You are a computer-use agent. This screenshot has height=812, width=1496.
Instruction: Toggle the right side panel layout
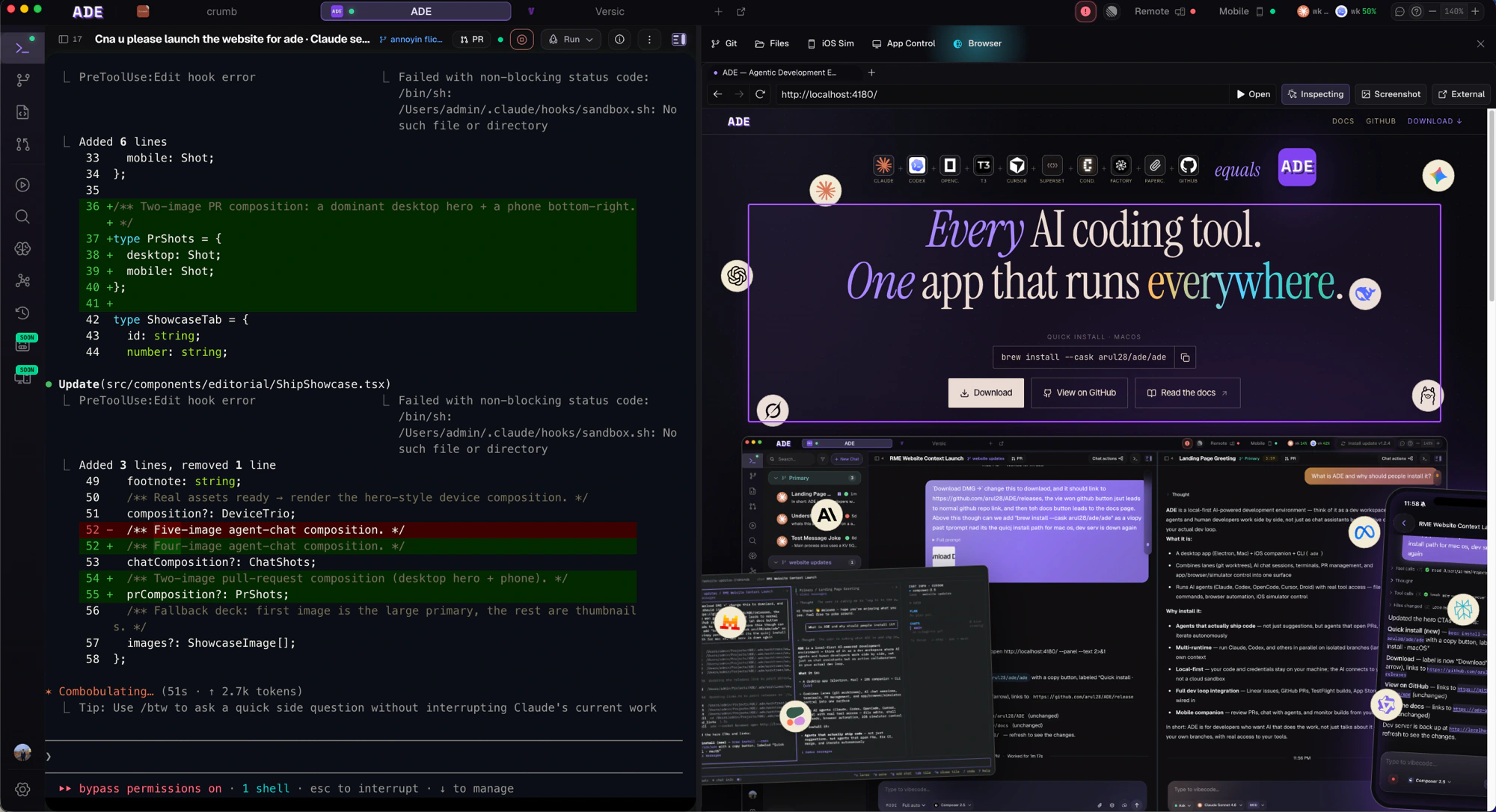pyautogui.click(x=679, y=40)
